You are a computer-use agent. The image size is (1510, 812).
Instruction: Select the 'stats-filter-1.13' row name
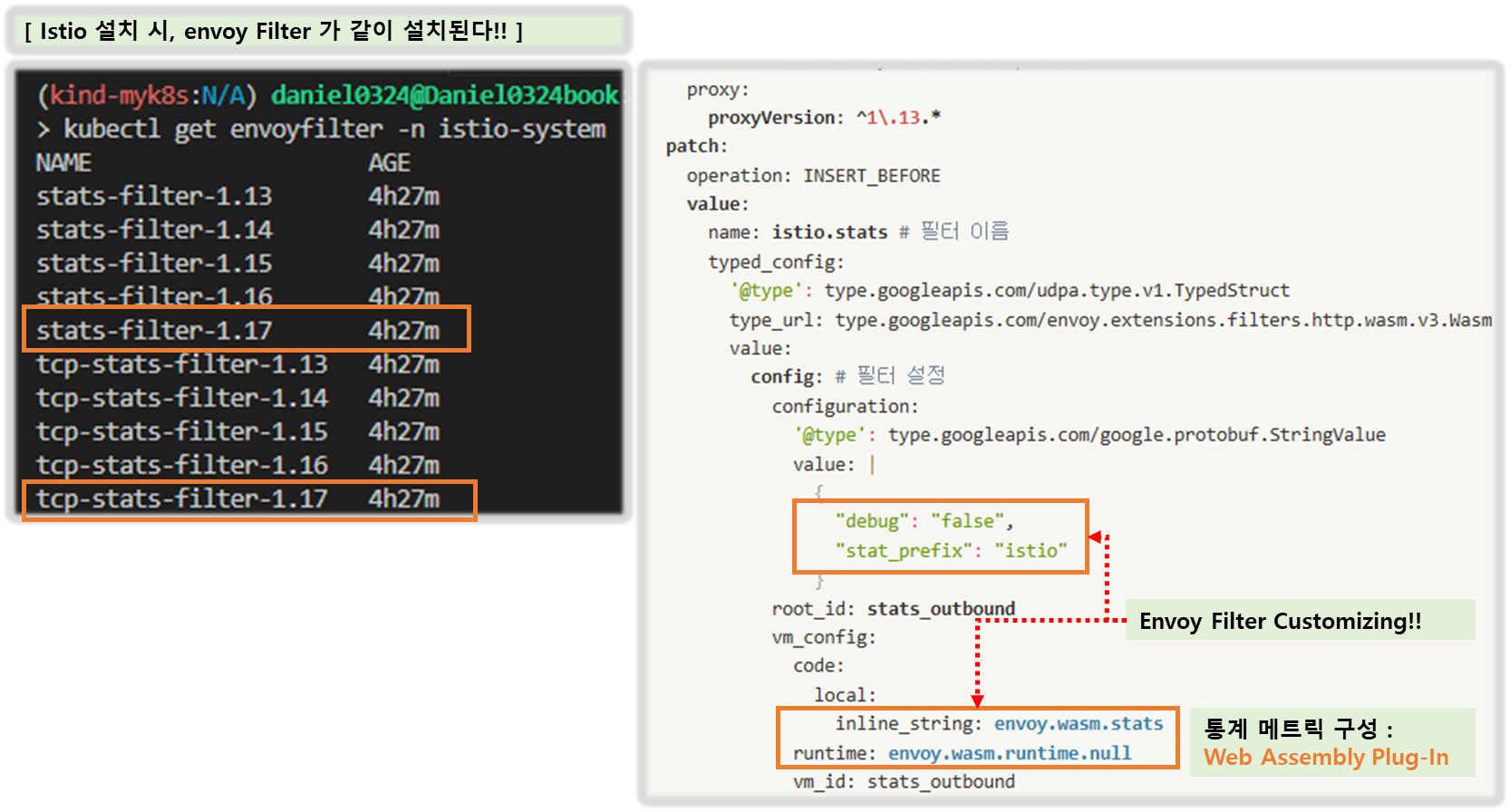(154, 197)
